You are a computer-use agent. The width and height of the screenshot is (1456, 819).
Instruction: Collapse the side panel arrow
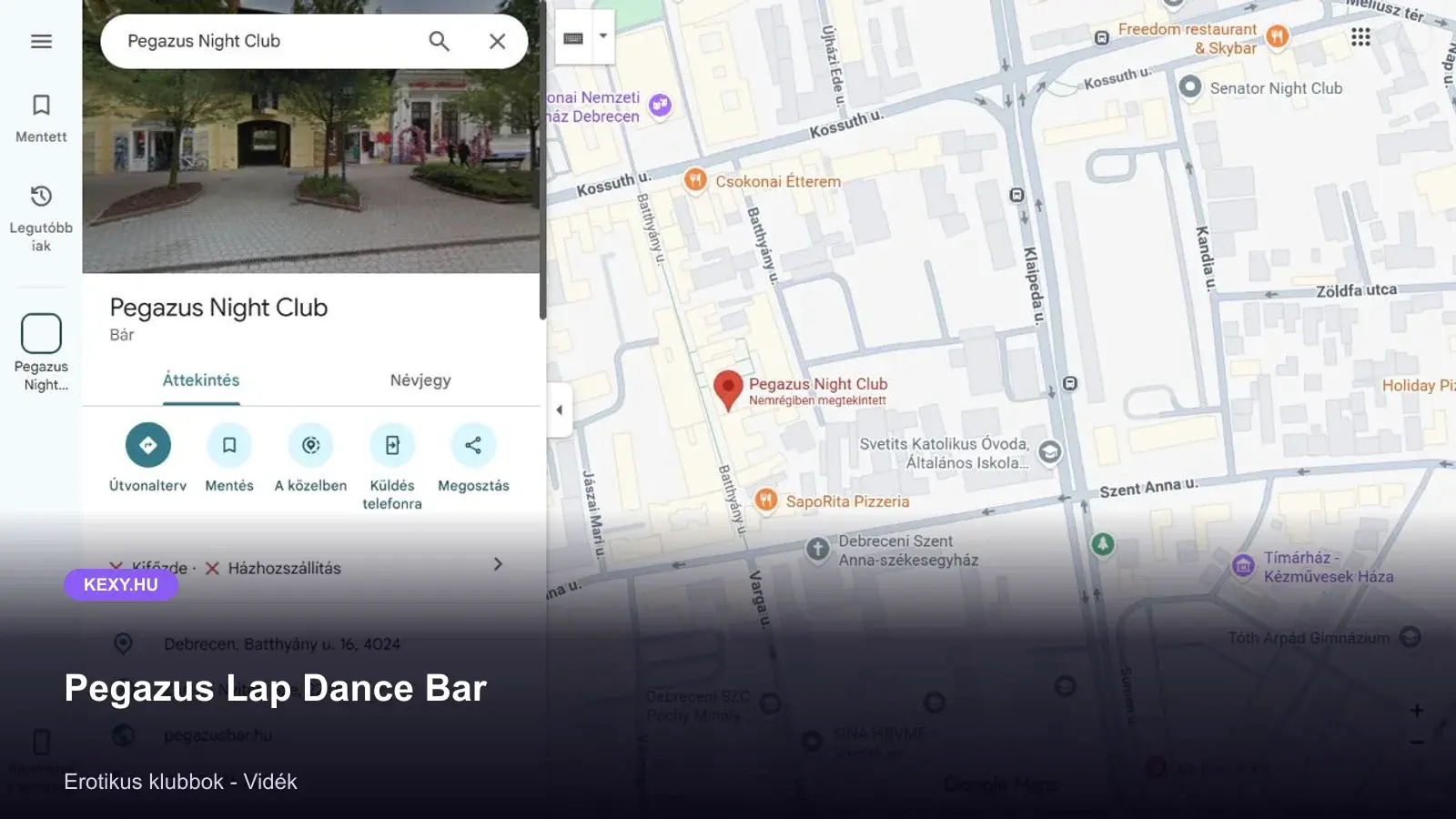pyautogui.click(x=559, y=409)
